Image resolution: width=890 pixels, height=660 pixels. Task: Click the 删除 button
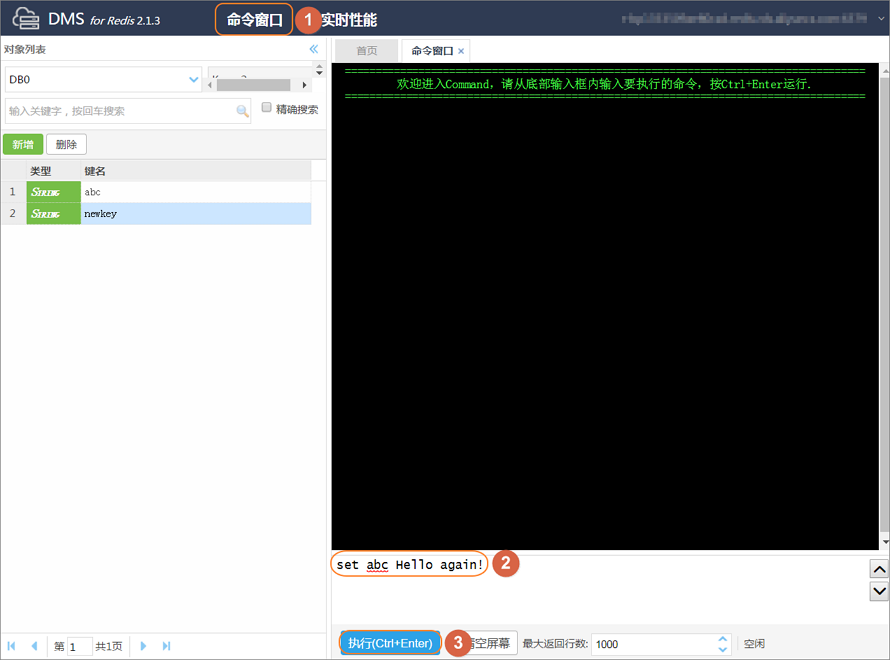[66, 144]
